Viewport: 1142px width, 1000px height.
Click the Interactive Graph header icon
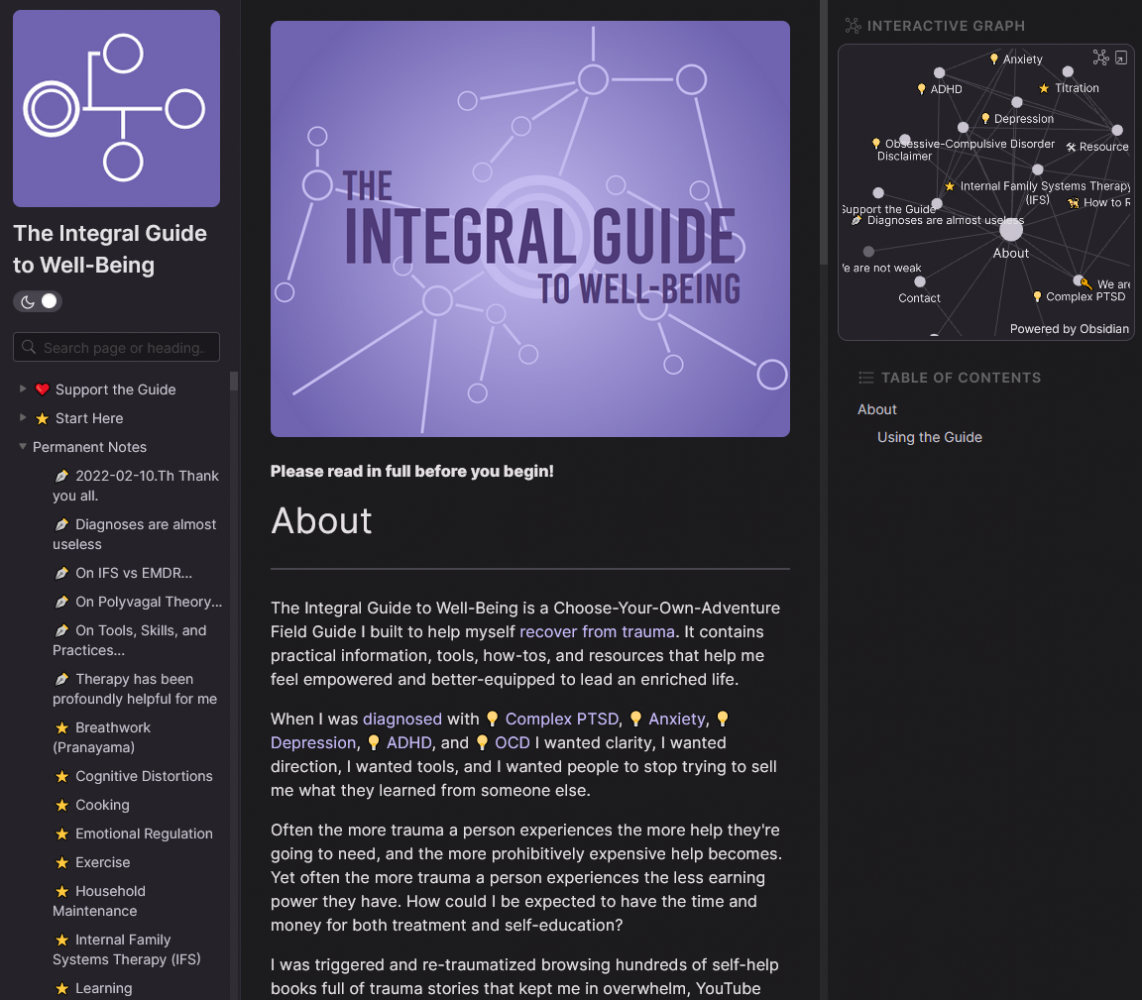tap(853, 26)
